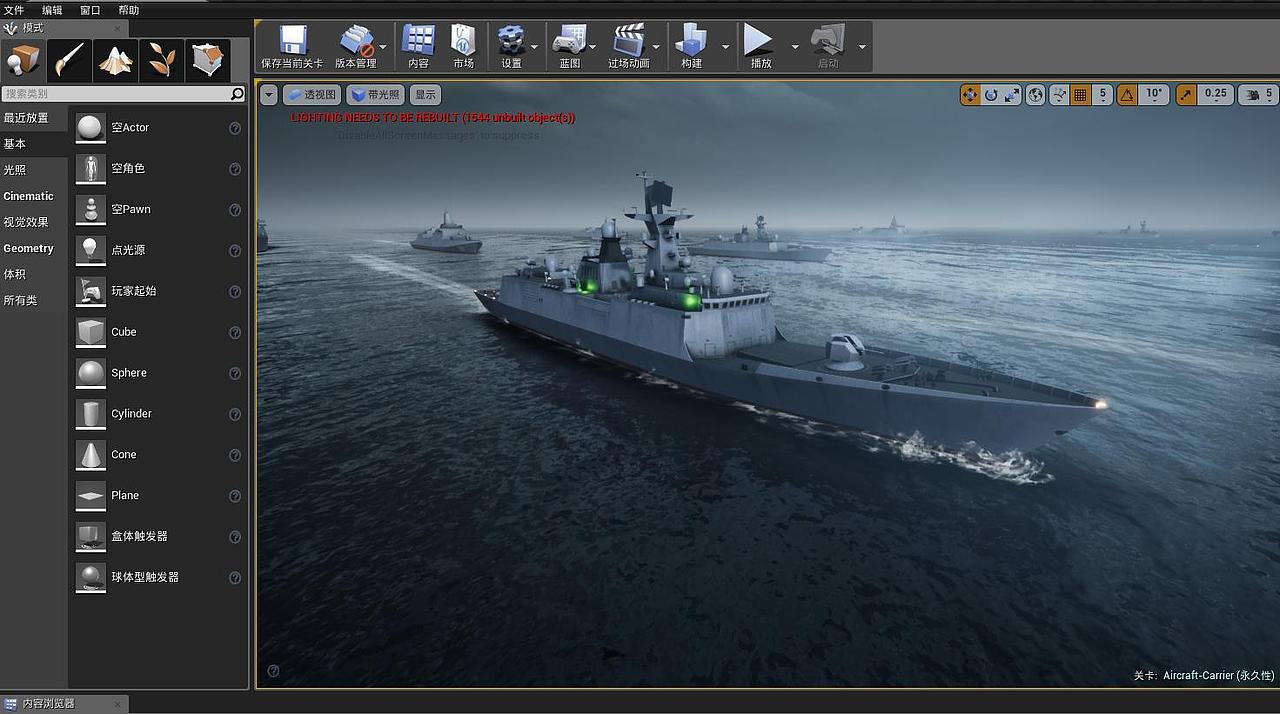
Task: Select the Paint mode brush icon
Action: (69, 60)
